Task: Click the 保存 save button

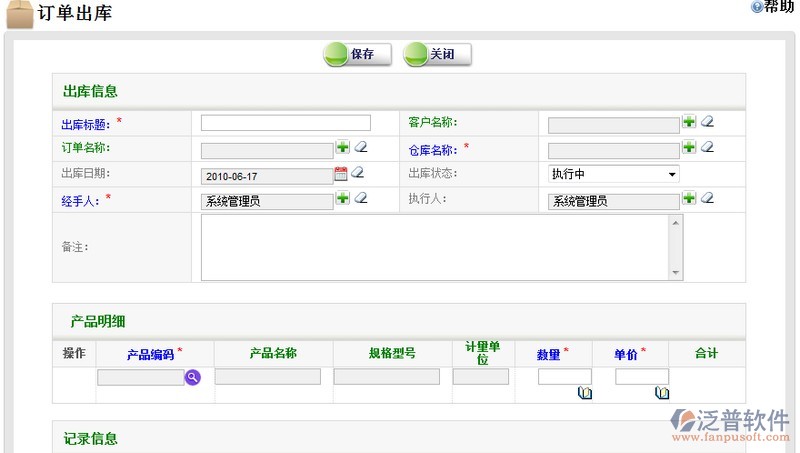Action: [x=358, y=54]
